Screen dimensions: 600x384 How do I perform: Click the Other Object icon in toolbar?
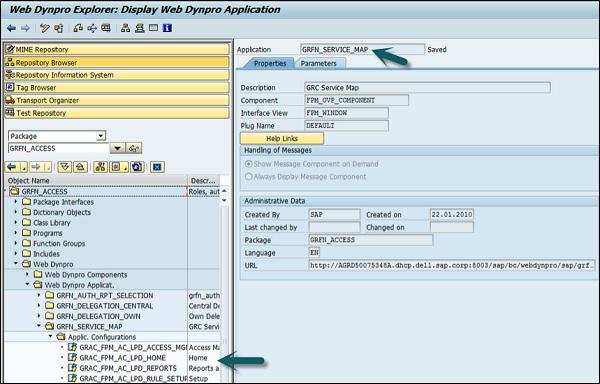(x=59, y=28)
